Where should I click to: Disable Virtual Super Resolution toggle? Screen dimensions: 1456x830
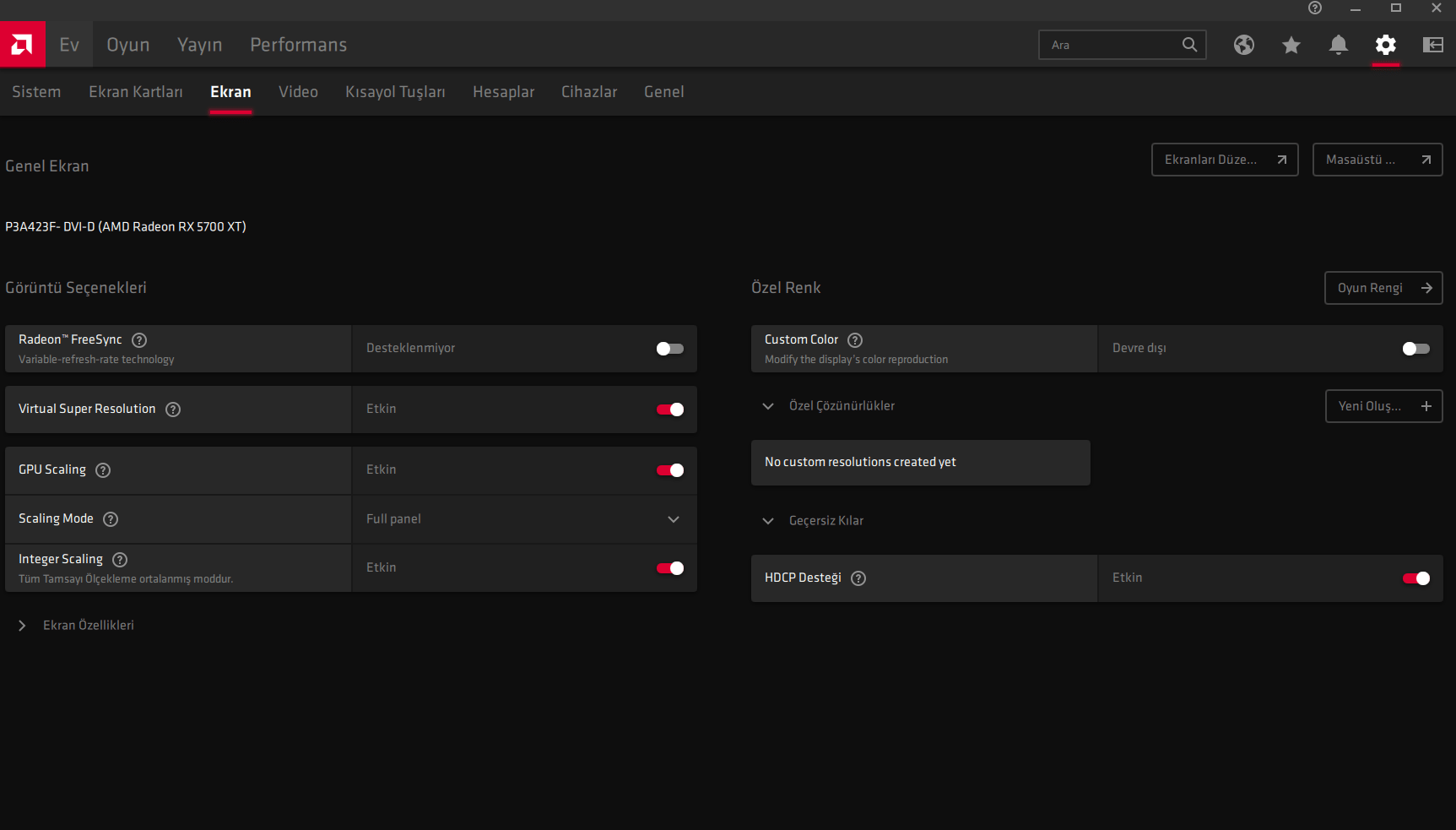670,410
